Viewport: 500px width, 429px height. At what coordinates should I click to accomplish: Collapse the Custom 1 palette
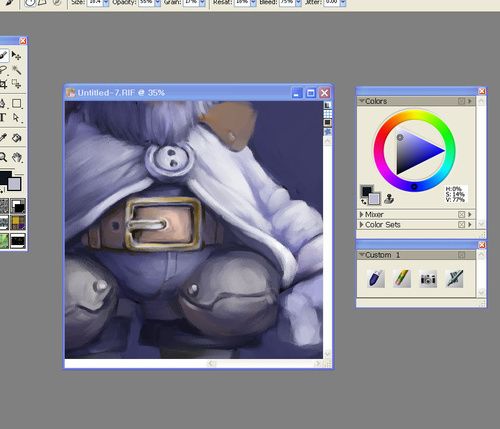coord(361,255)
